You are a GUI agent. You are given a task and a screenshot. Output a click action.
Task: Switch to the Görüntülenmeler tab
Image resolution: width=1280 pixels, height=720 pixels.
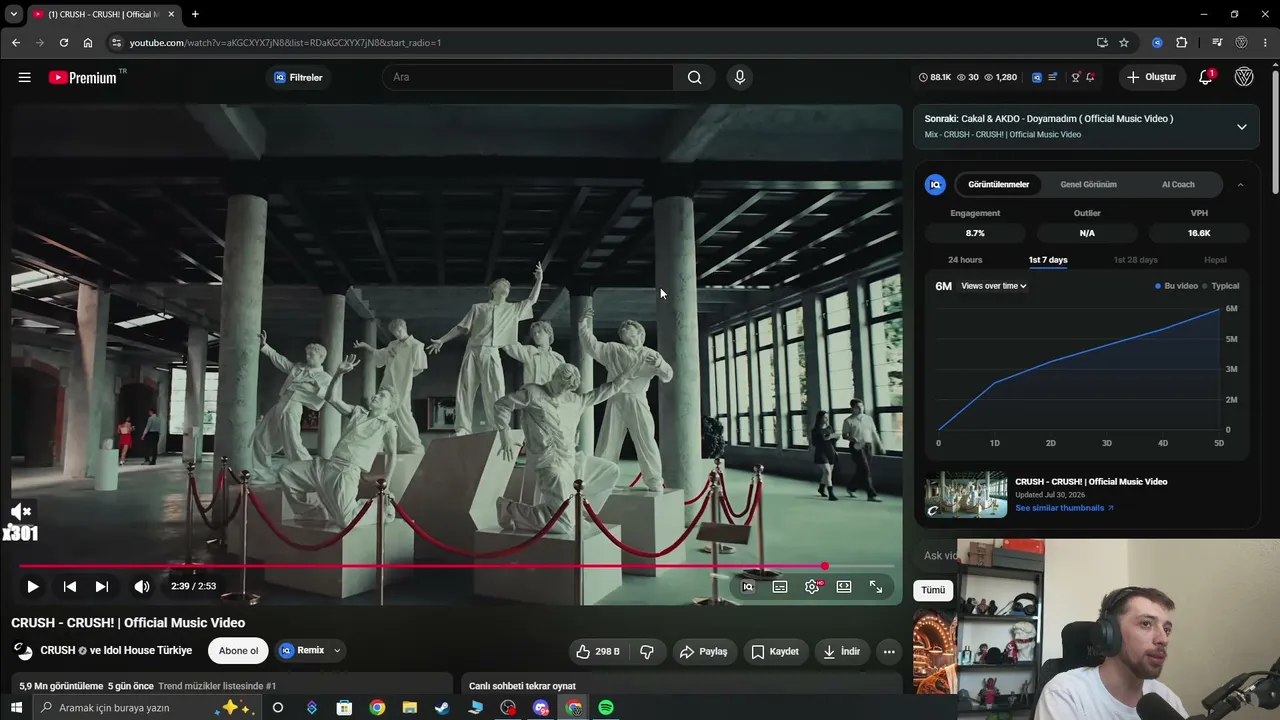point(998,185)
